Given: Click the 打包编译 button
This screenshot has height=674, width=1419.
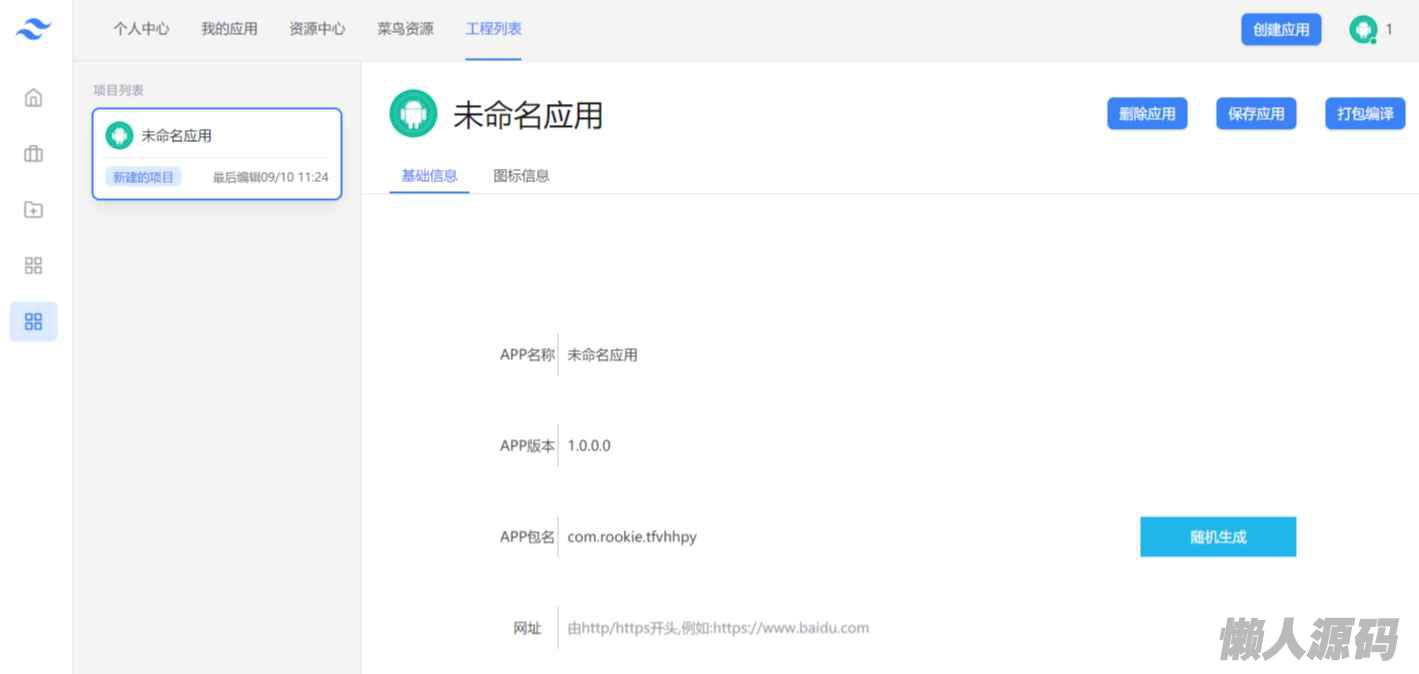Looking at the screenshot, I should tap(1365, 114).
